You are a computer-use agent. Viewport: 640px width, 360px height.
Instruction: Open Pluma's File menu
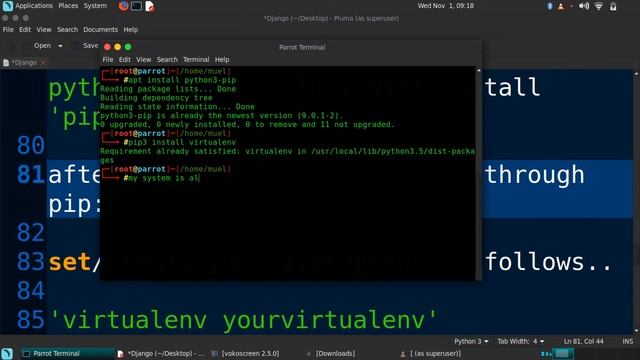(8, 29)
